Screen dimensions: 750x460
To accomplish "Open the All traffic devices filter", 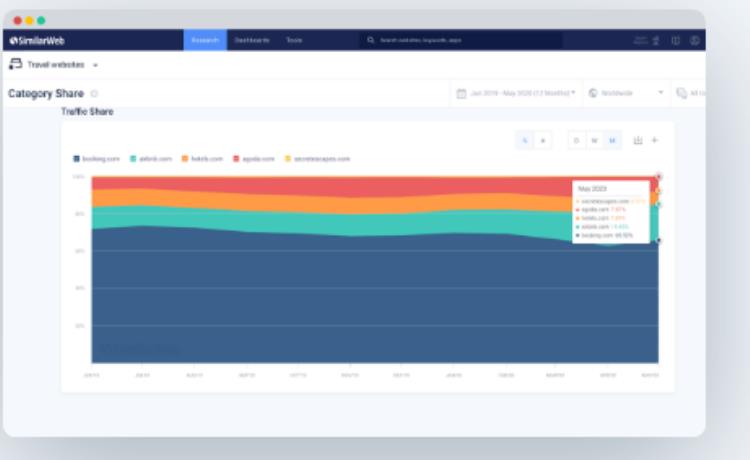I will 690,93.
